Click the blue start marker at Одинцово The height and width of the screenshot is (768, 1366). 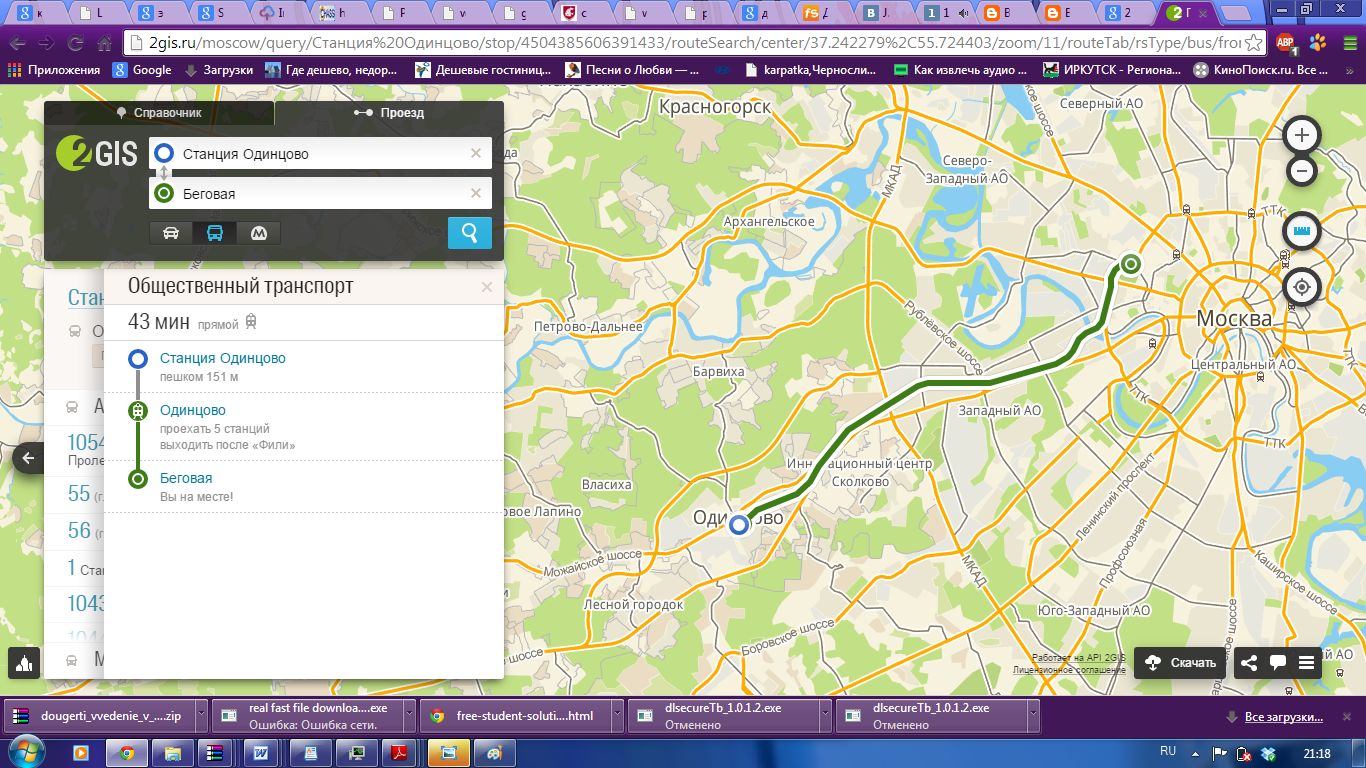click(x=739, y=524)
